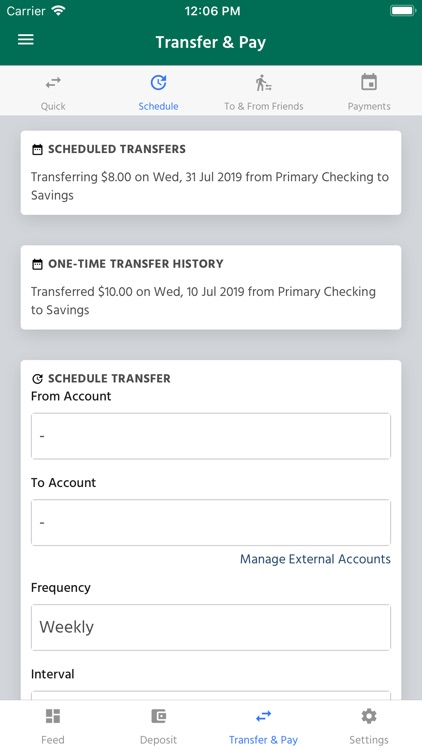Open the Deposit wallet icon
The width and height of the screenshot is (422, 750).
pos(158,716)
